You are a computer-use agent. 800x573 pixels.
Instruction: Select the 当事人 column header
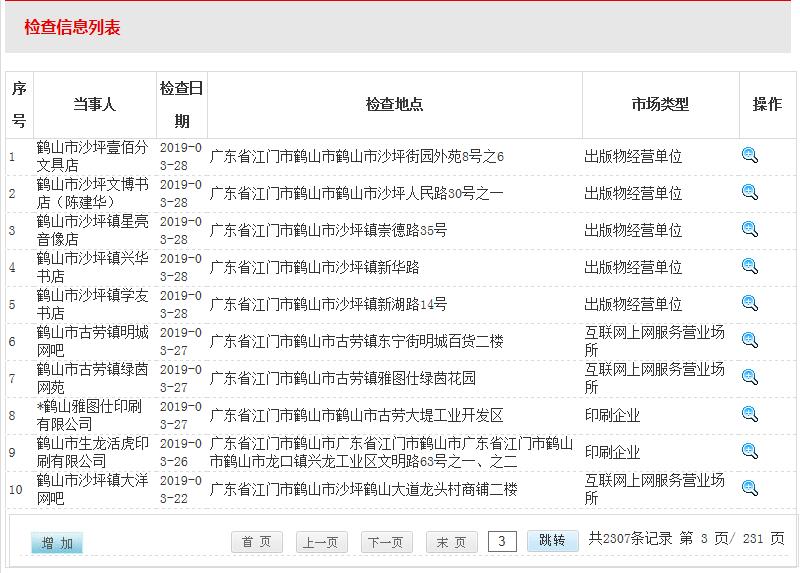(94, 104)
